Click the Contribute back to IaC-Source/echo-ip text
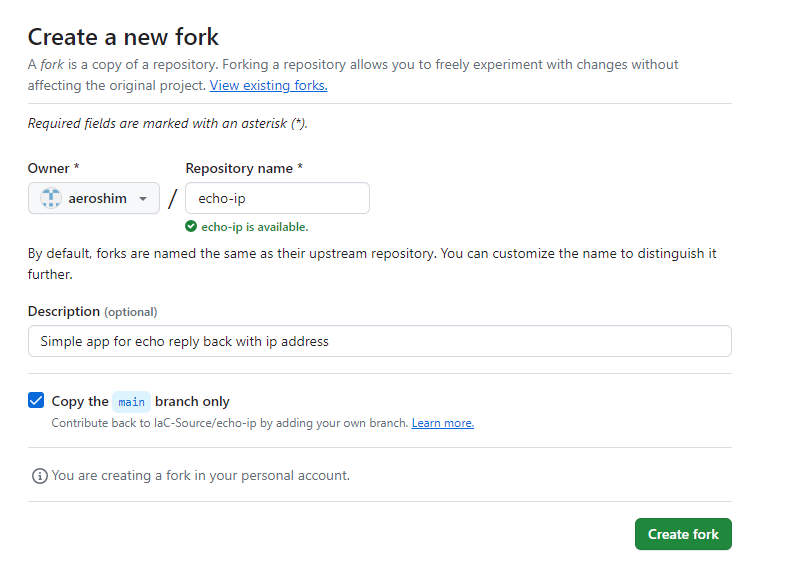Image resolution: width=801 pixels, height=568 pixels. click(230, 423)
